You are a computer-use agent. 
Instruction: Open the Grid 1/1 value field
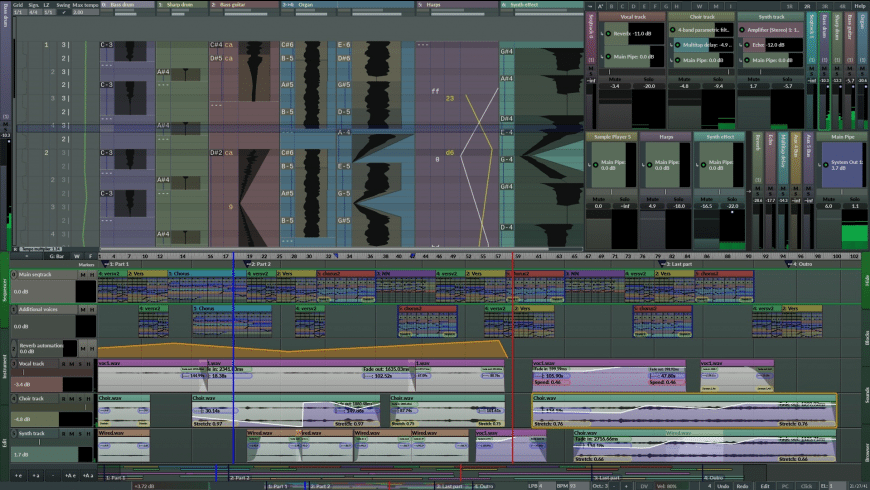point(18,12)
